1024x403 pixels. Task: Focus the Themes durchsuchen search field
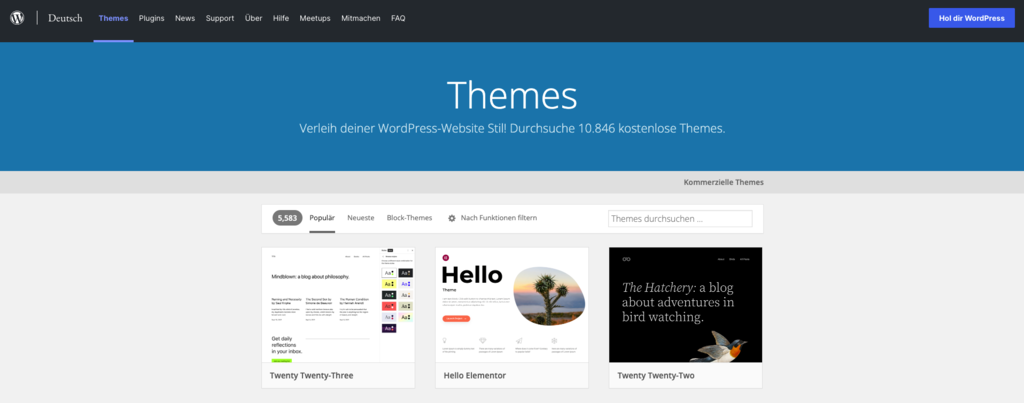point(680,219)
